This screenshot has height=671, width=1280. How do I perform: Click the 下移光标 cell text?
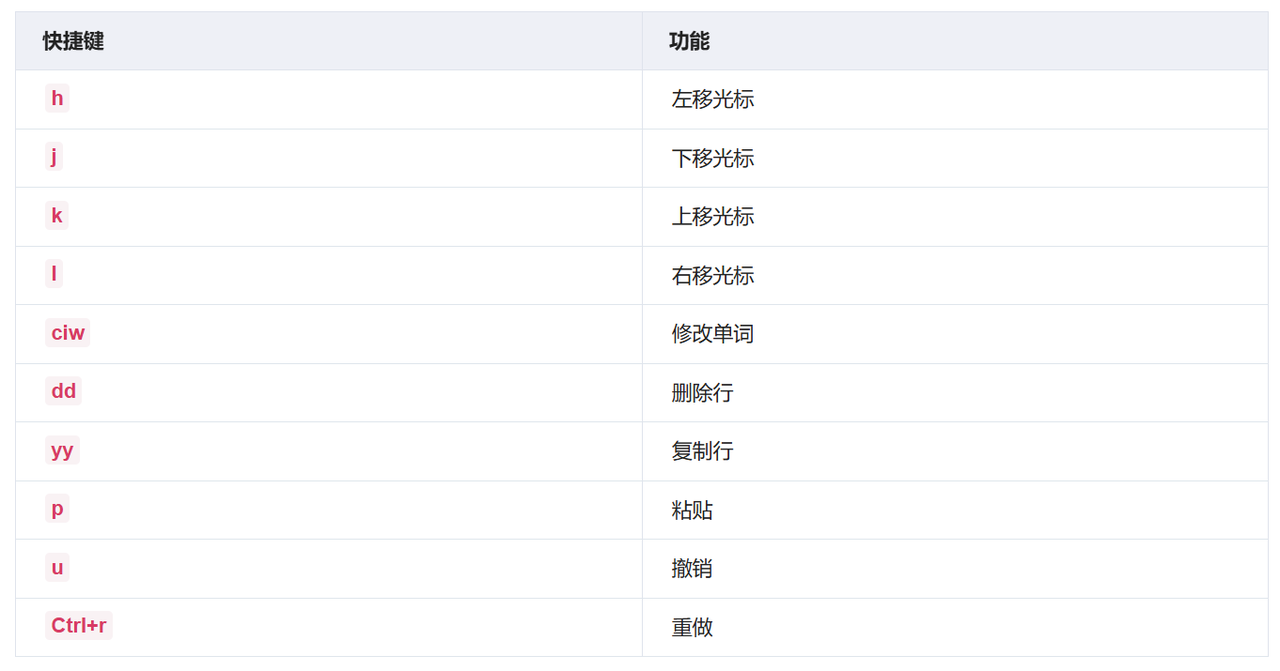(713, 158)
